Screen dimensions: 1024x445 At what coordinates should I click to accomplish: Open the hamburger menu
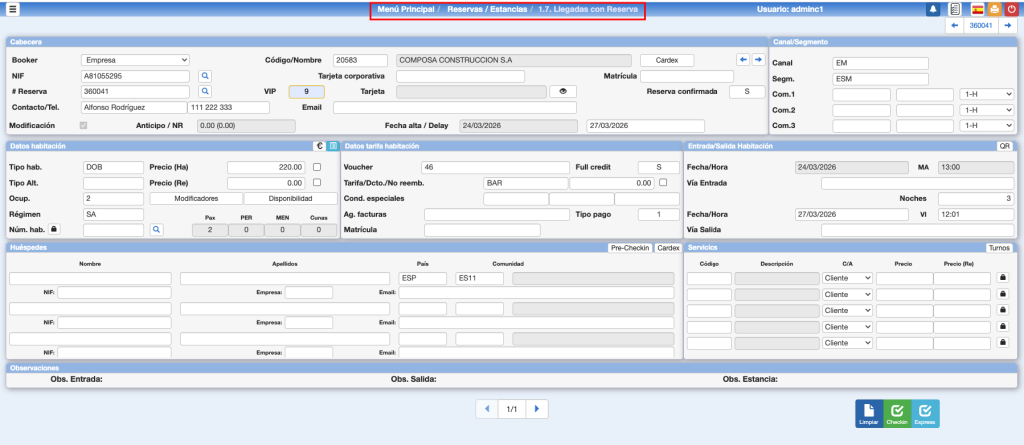[x=13, y=9]
